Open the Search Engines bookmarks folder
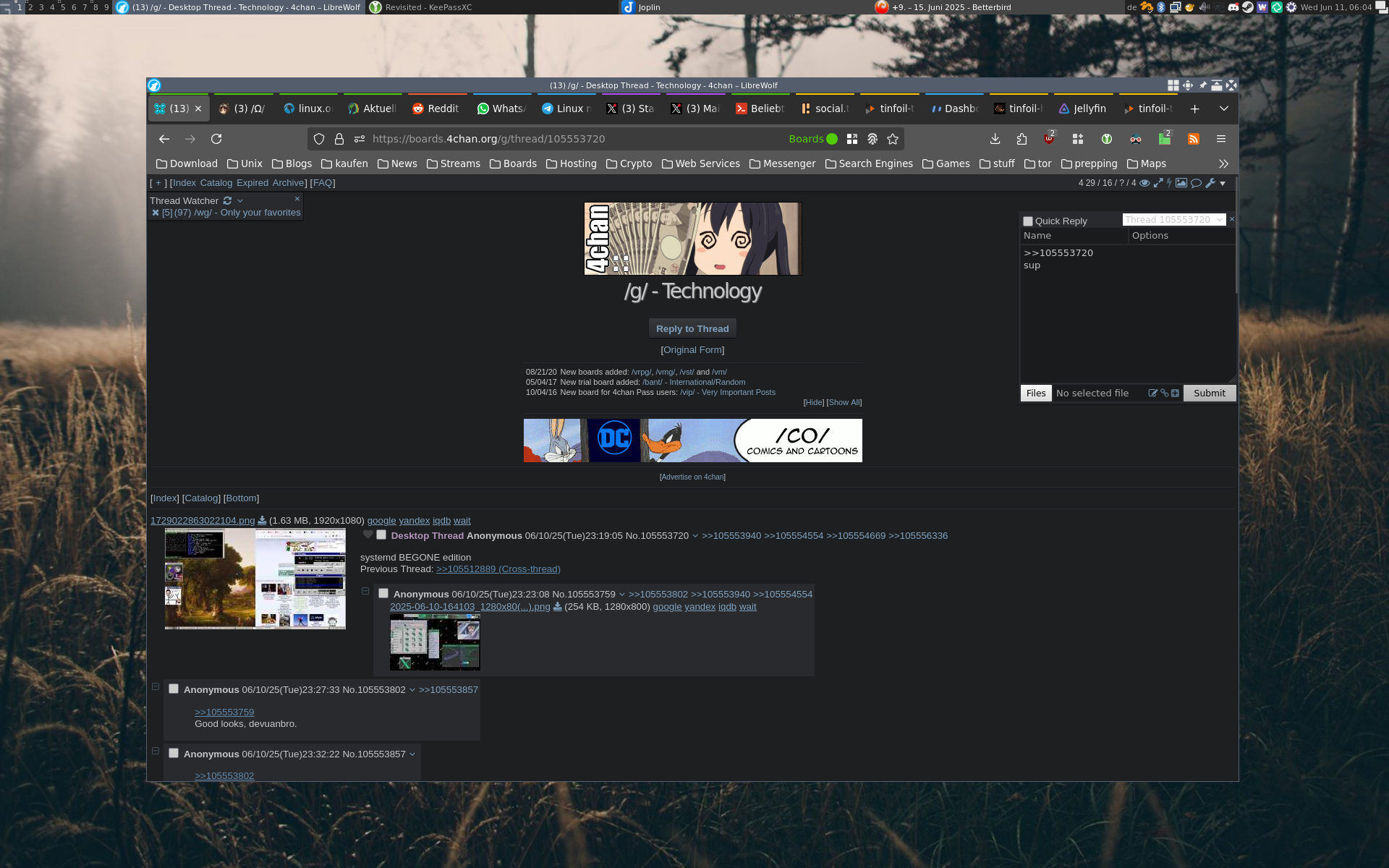 pos(869,164)
